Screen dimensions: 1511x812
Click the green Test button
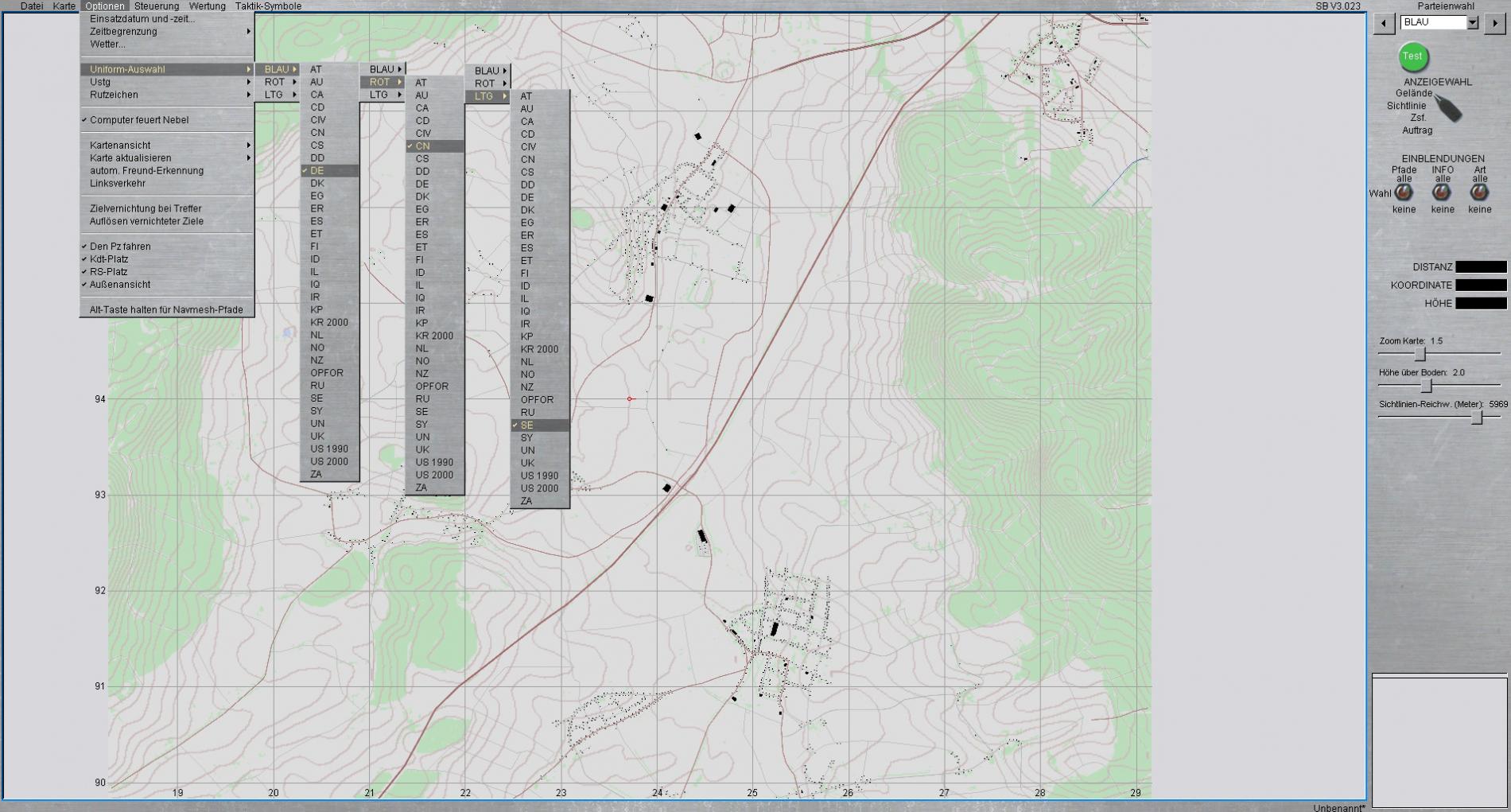[1412, 56]
